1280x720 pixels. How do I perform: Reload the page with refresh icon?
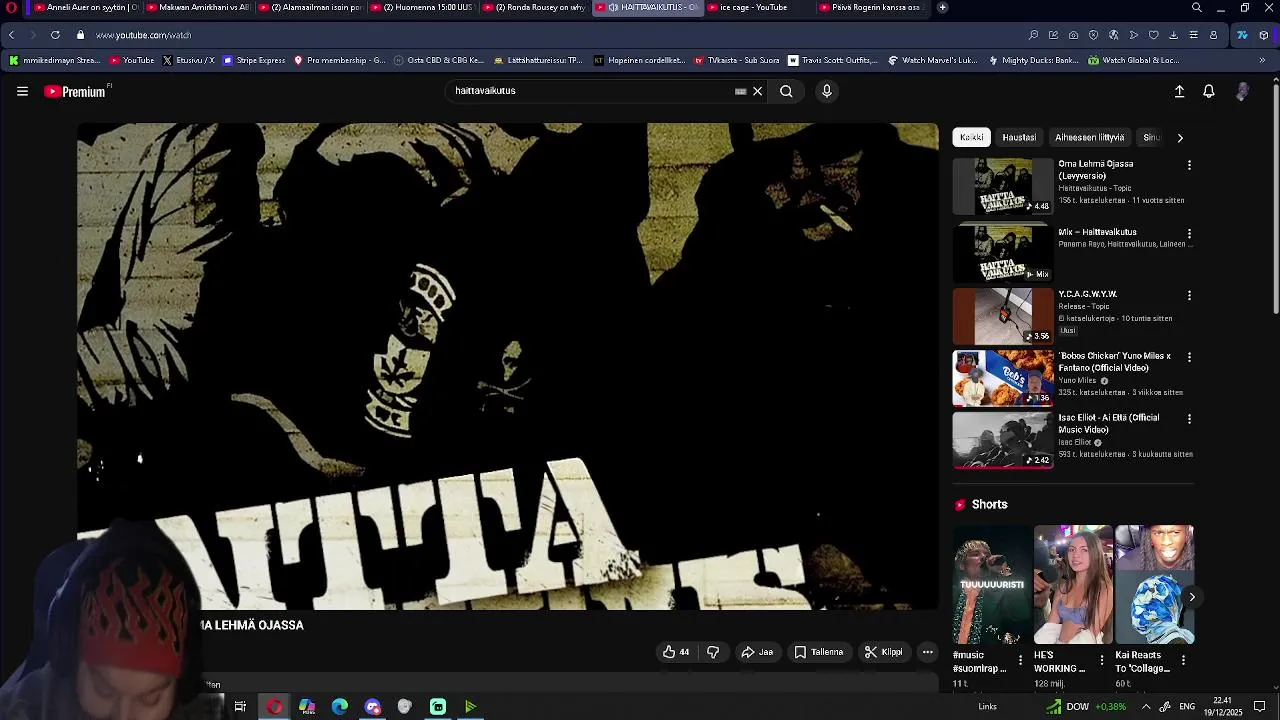(55, 35)
